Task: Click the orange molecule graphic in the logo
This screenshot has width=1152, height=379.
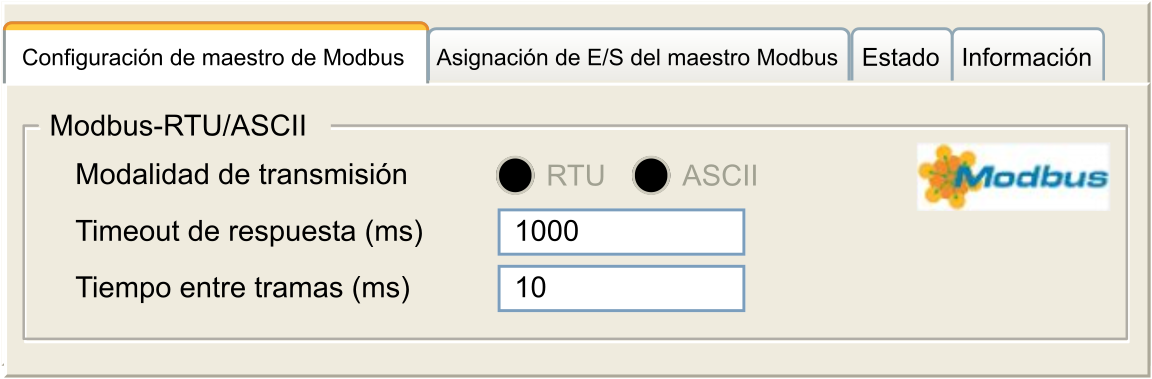Action: pos(949,176)
